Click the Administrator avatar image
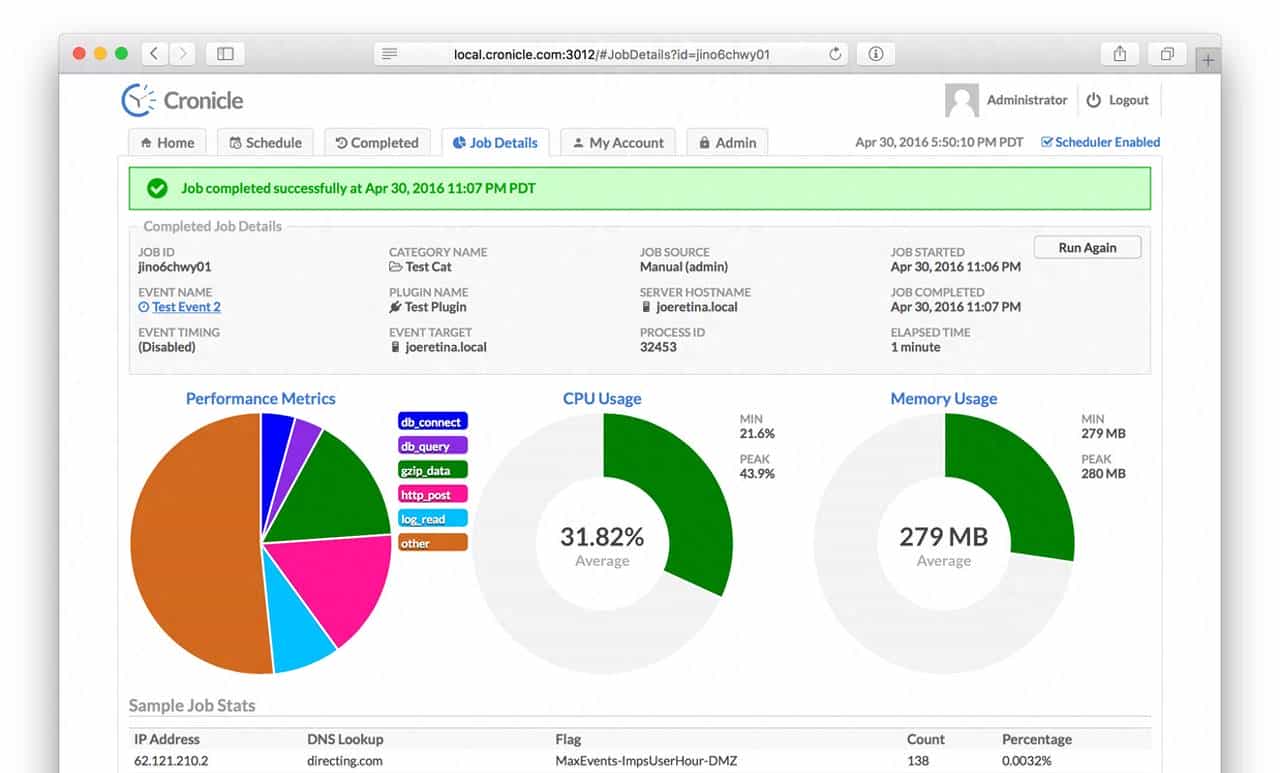Screen dimensions: 1280x773 coord(961,100)
